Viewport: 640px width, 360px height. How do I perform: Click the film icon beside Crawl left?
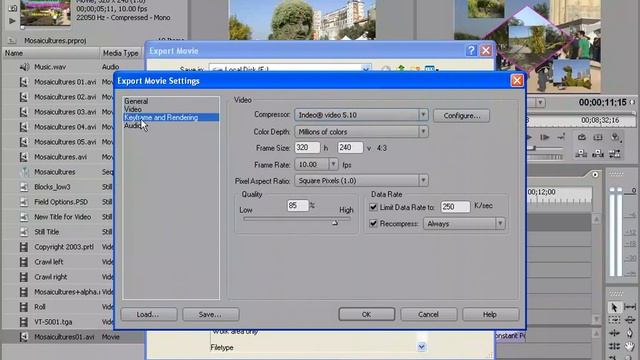pyautogui.click(x=24, y=262)
